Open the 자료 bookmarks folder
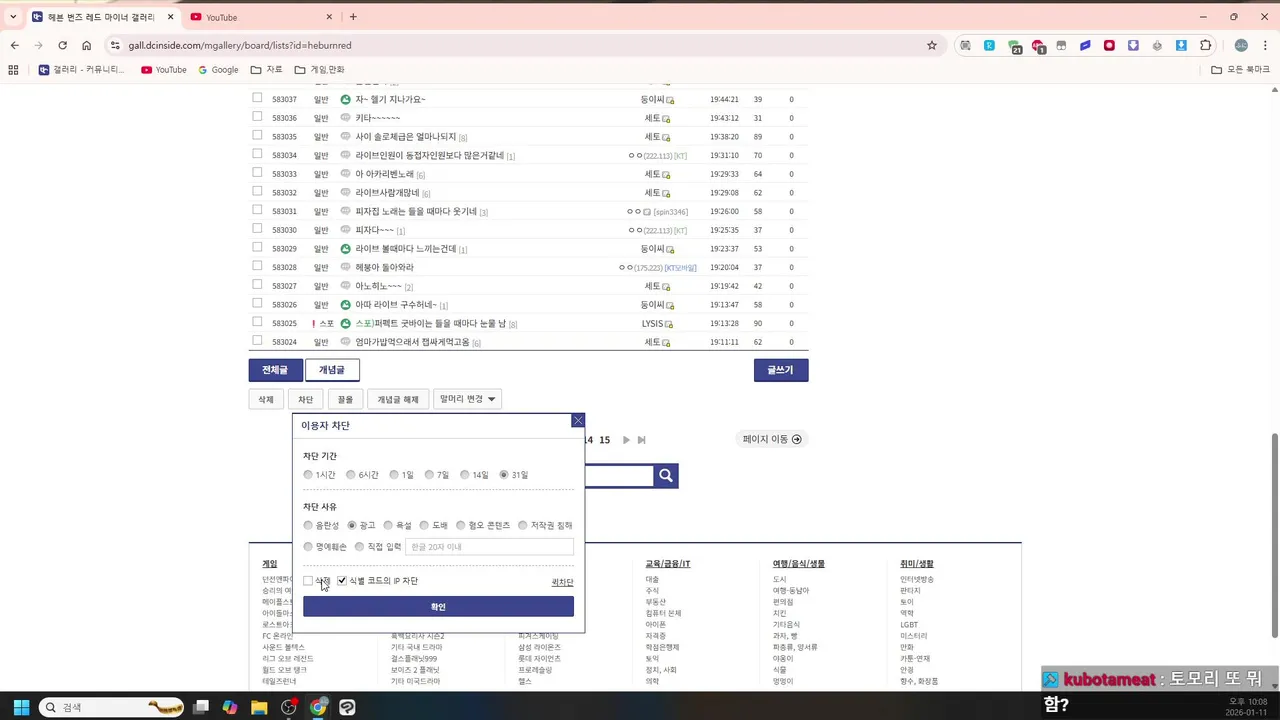This screenshot has width=1280, height=720. (267, 70)
